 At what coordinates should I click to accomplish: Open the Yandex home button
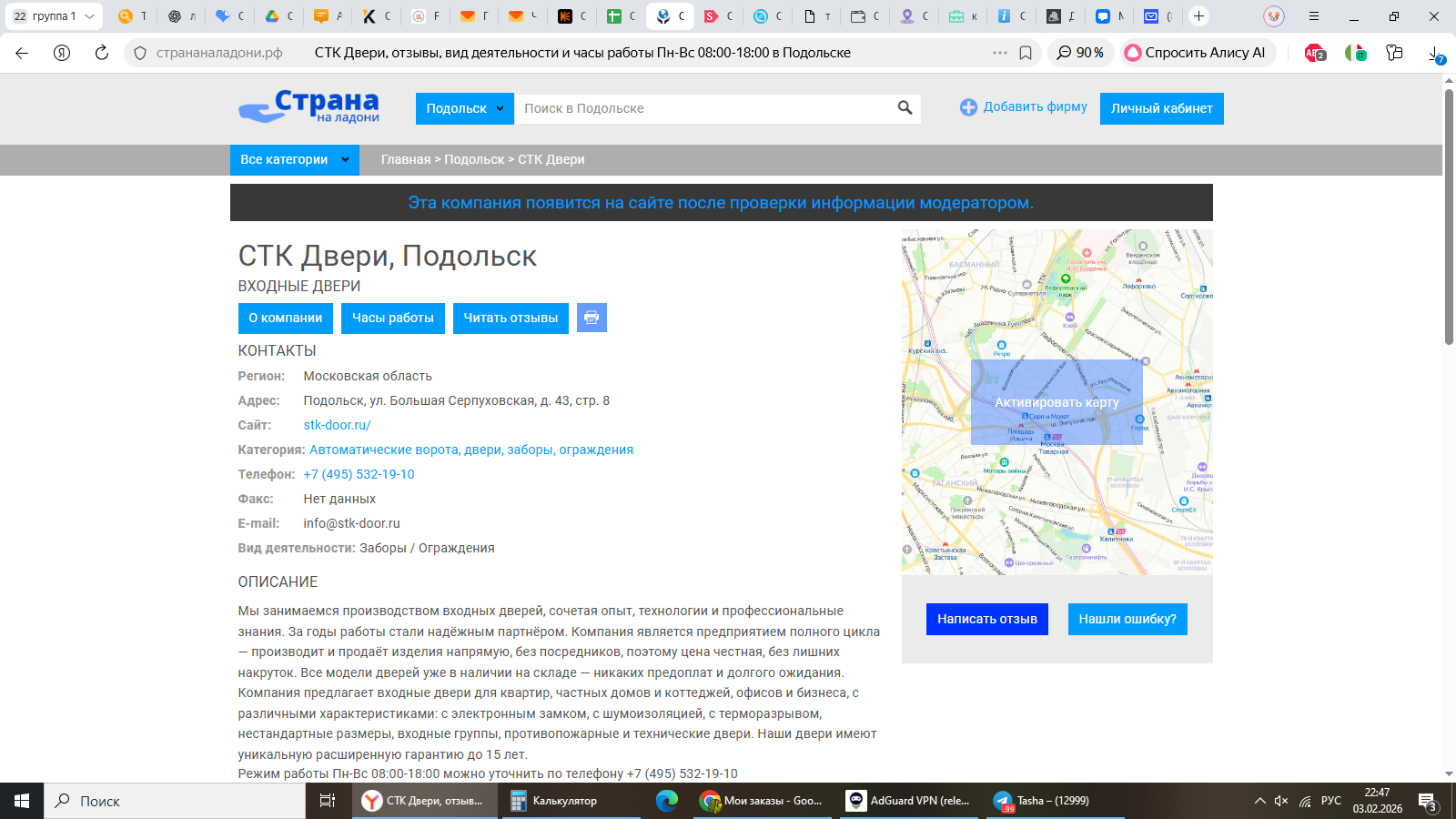click(62, 53)
